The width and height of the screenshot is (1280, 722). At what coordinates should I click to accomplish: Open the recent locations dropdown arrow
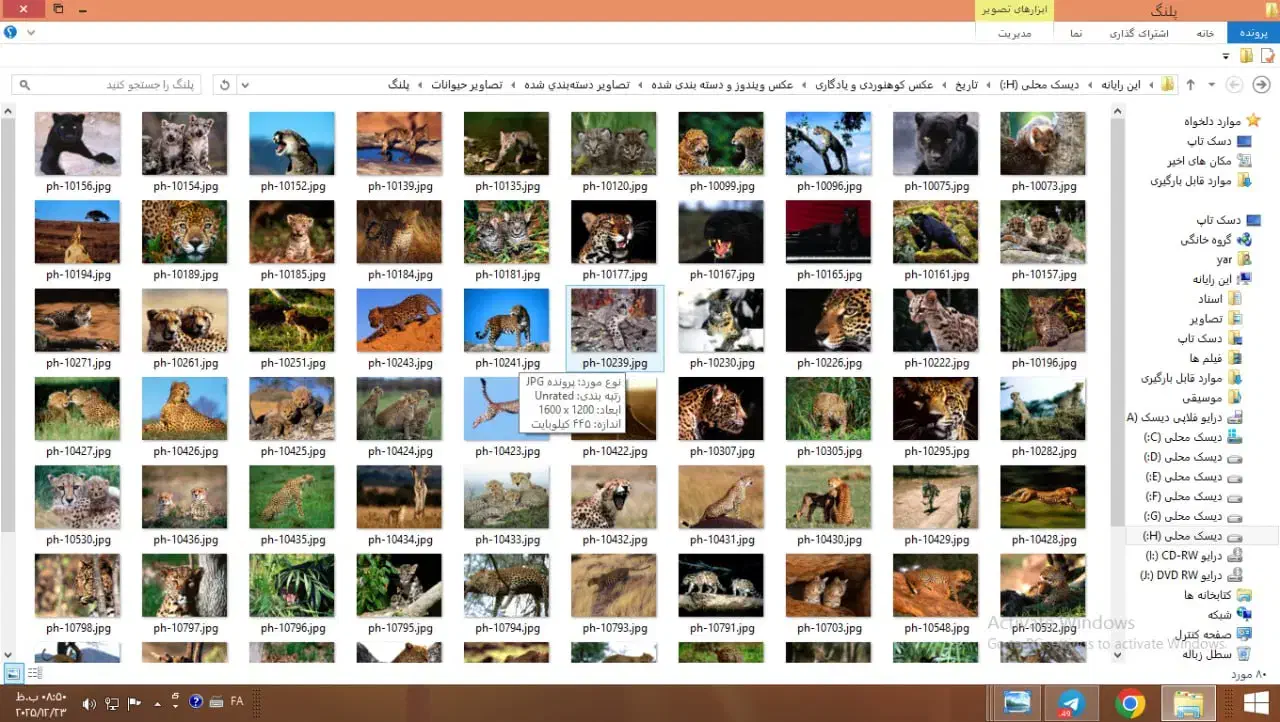[1212, 85]
